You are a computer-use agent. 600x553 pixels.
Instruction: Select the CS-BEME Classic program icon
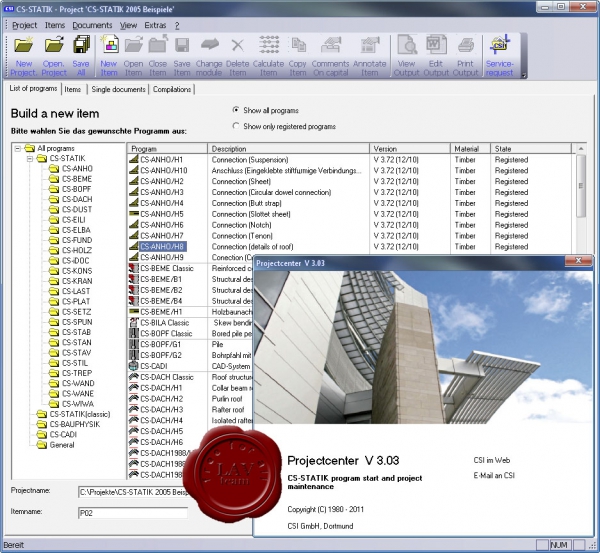click(134, 268)
